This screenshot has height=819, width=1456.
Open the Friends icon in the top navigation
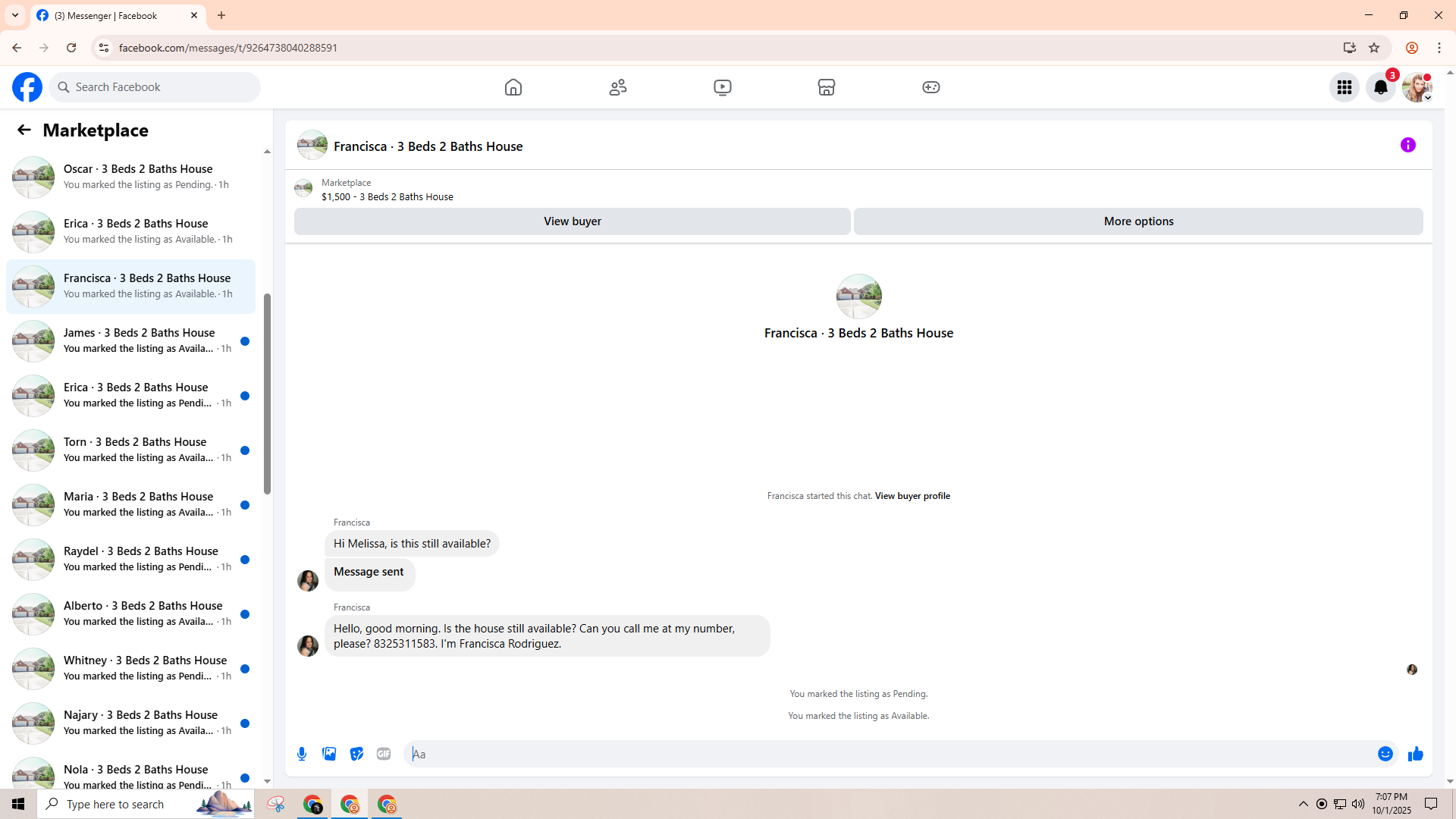618,87
